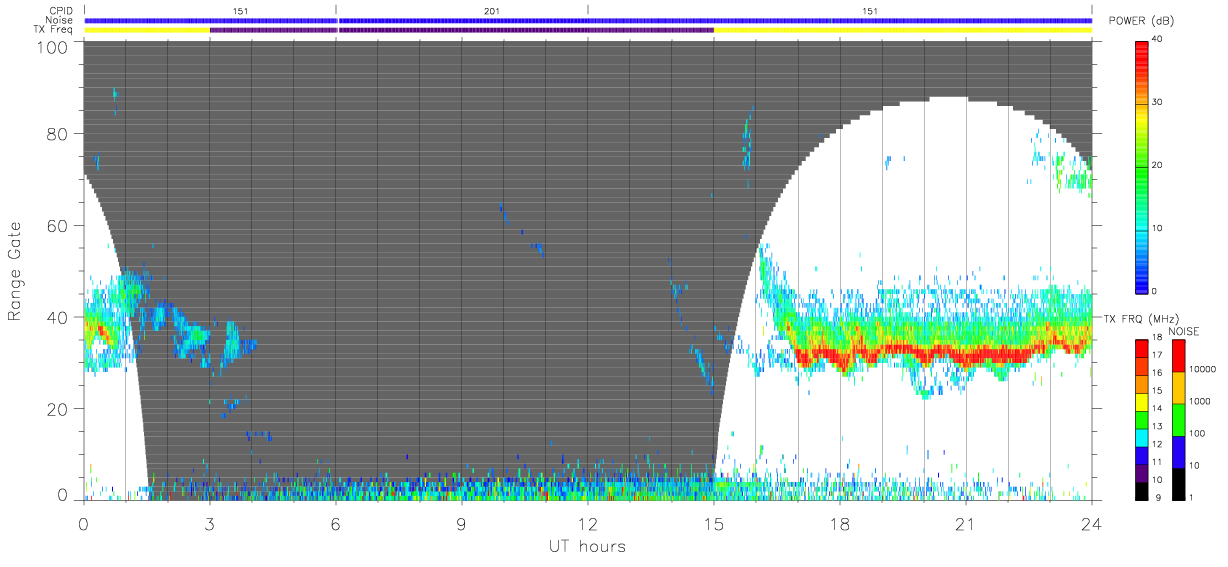Image resolution: width=1228 pixels, height=567 pixels.
Task: Click the 100 label on NOISE scale
Action: click(x=1195, y=433)
